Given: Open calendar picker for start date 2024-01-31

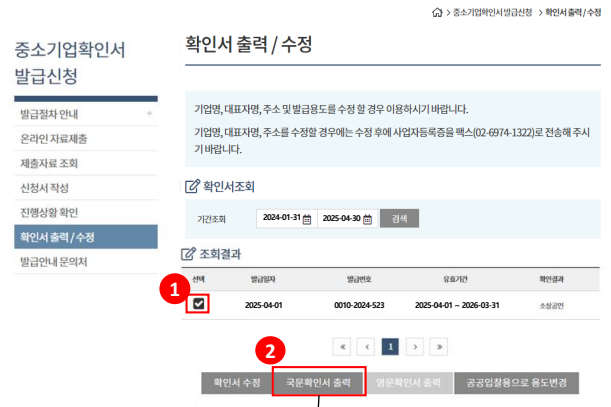Looking at the screenshot, I should click(307, 218).
